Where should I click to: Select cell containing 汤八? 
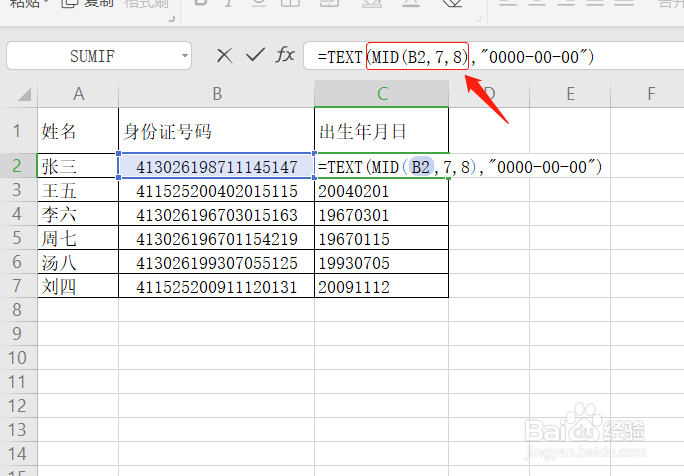78,262
